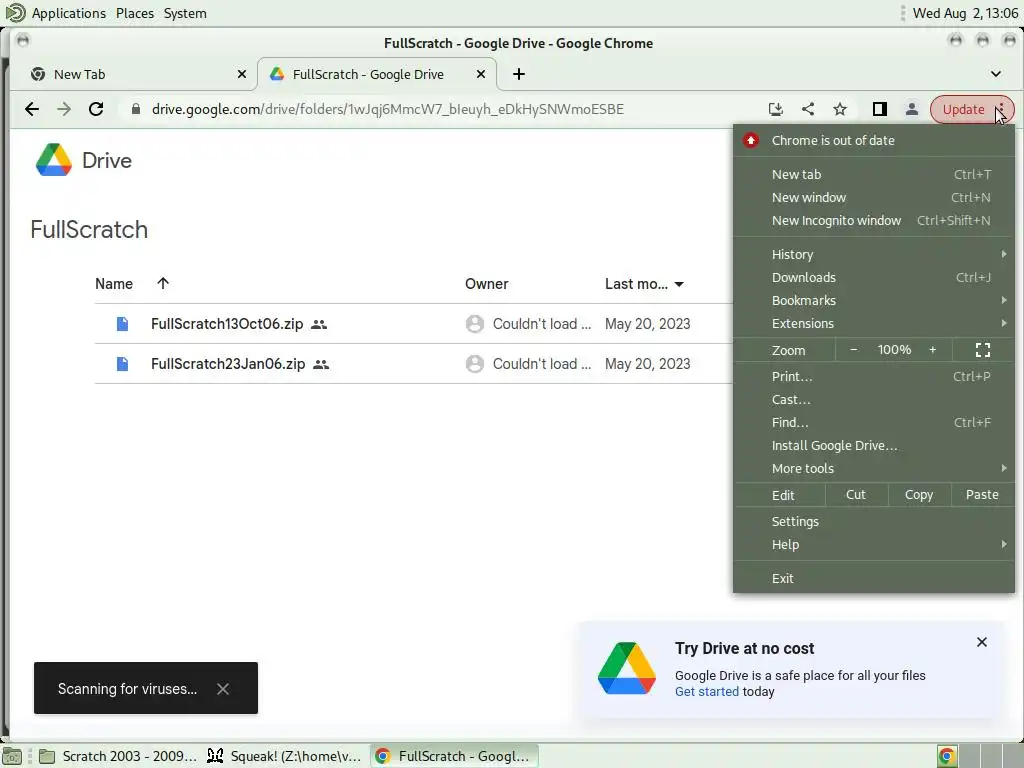This screenshot has height=768, width=1024.
Task: Choose Cast… menu item
Action: (874, 399)
